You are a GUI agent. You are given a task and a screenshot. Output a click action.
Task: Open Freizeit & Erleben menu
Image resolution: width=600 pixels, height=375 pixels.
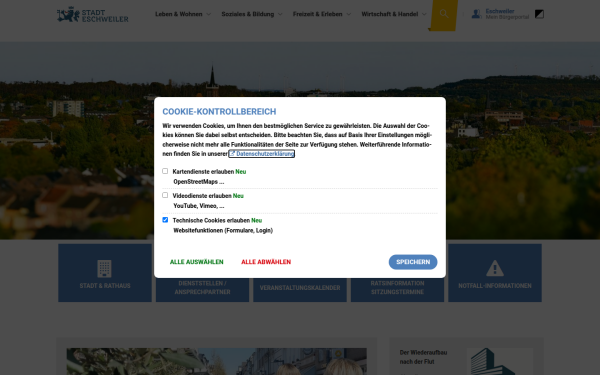pyautogui.click(x=317, y=14)
